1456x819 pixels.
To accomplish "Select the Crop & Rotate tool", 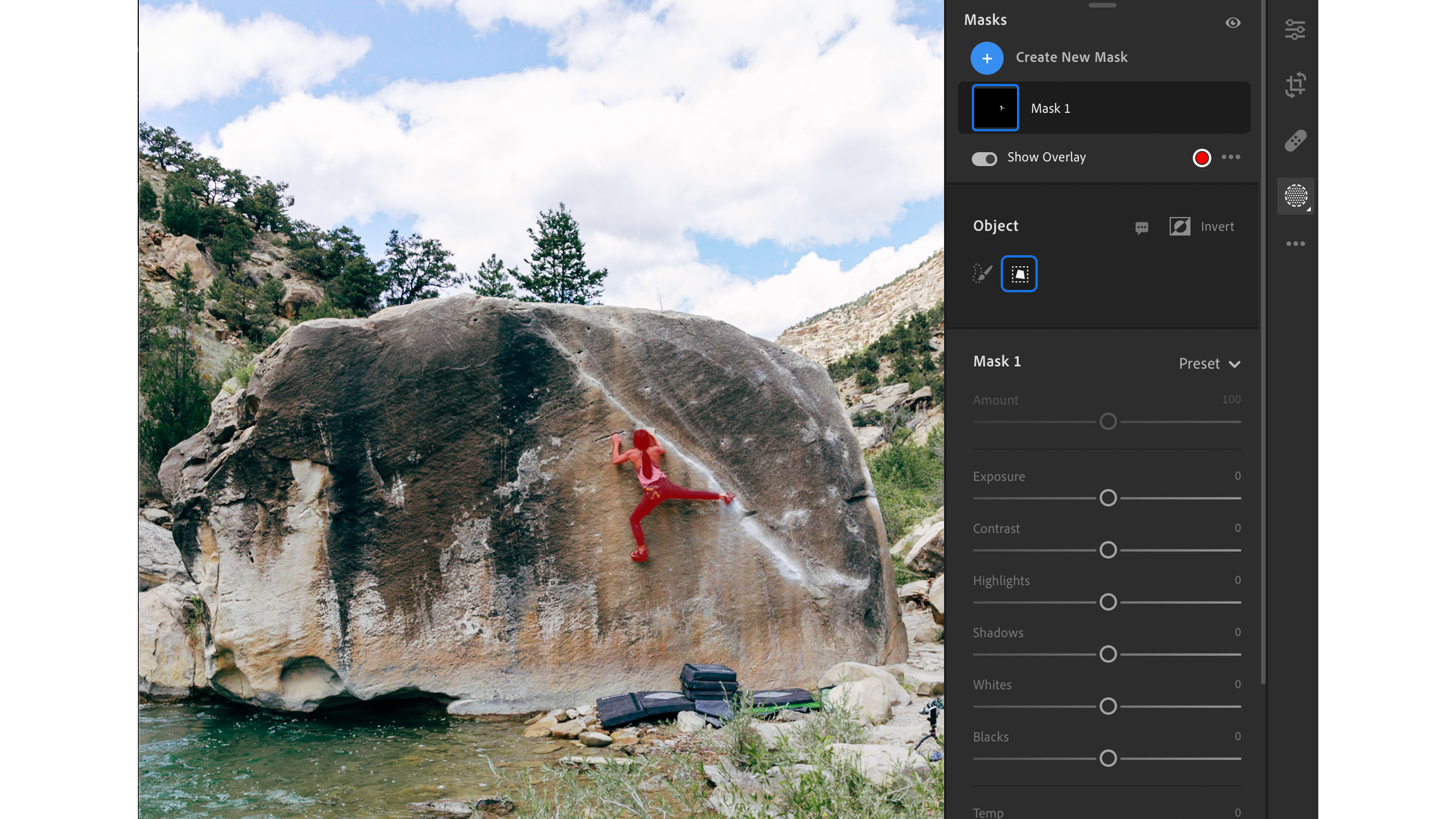I will 1296,84.
